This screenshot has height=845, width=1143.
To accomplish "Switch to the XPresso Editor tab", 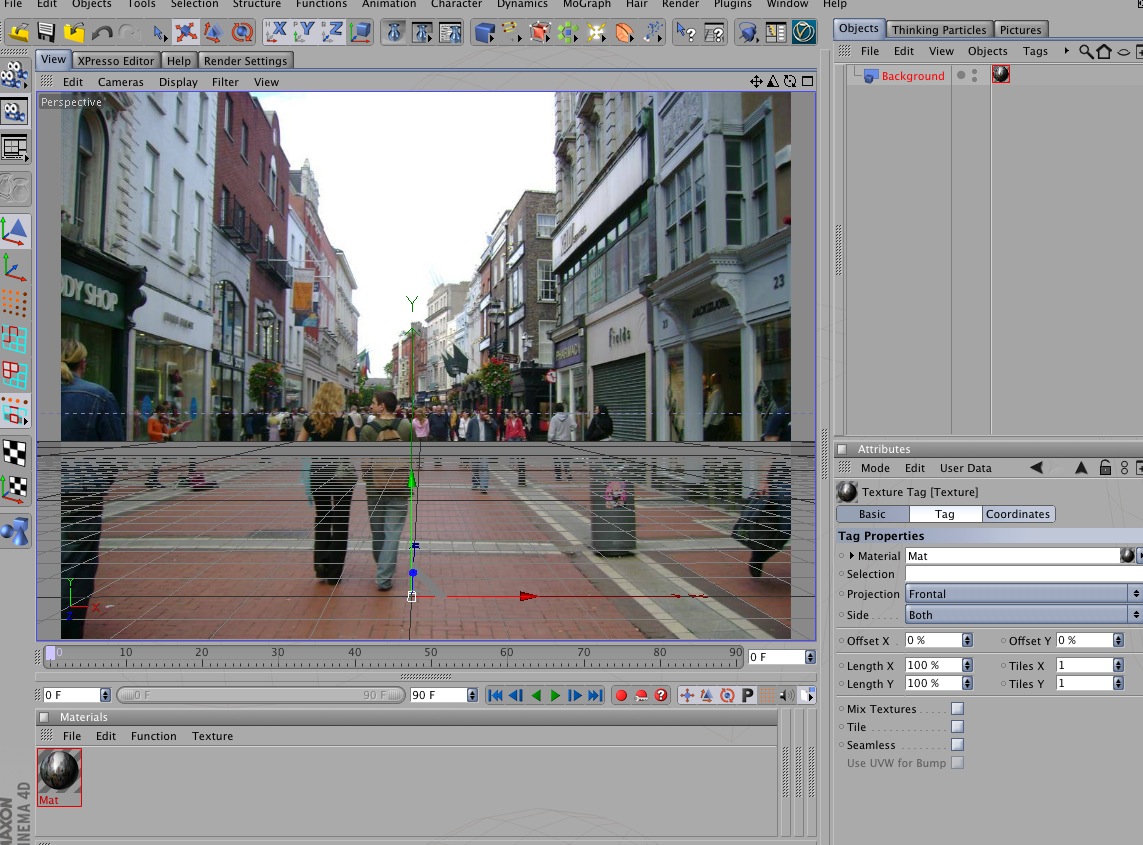I will [116, 61].
